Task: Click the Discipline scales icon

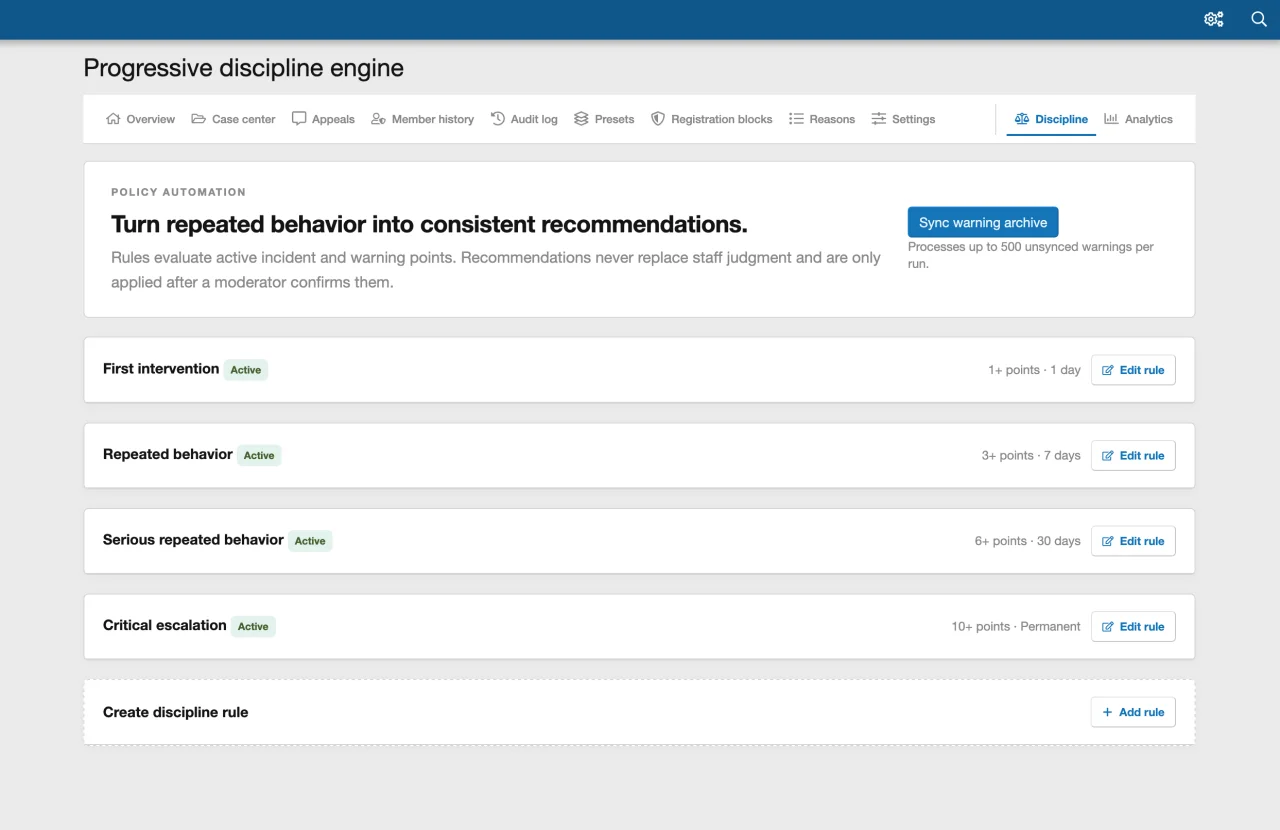Action: point(1022,119)
